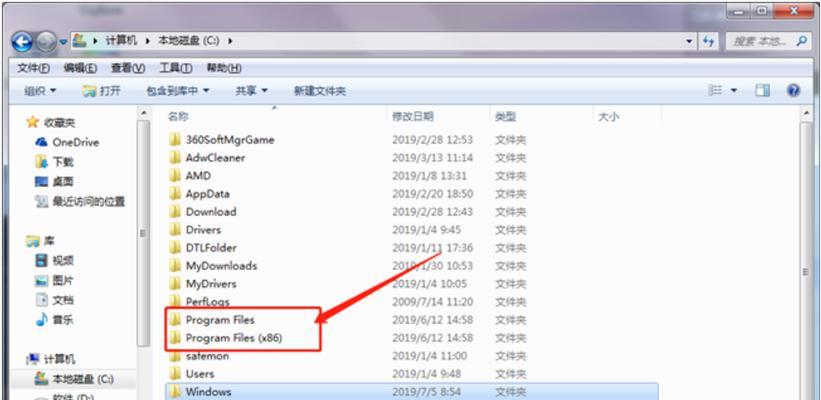Open the address bar history dropdown arrow
Viewport: 821px width, 400px height.
click(x=690, y=41)
